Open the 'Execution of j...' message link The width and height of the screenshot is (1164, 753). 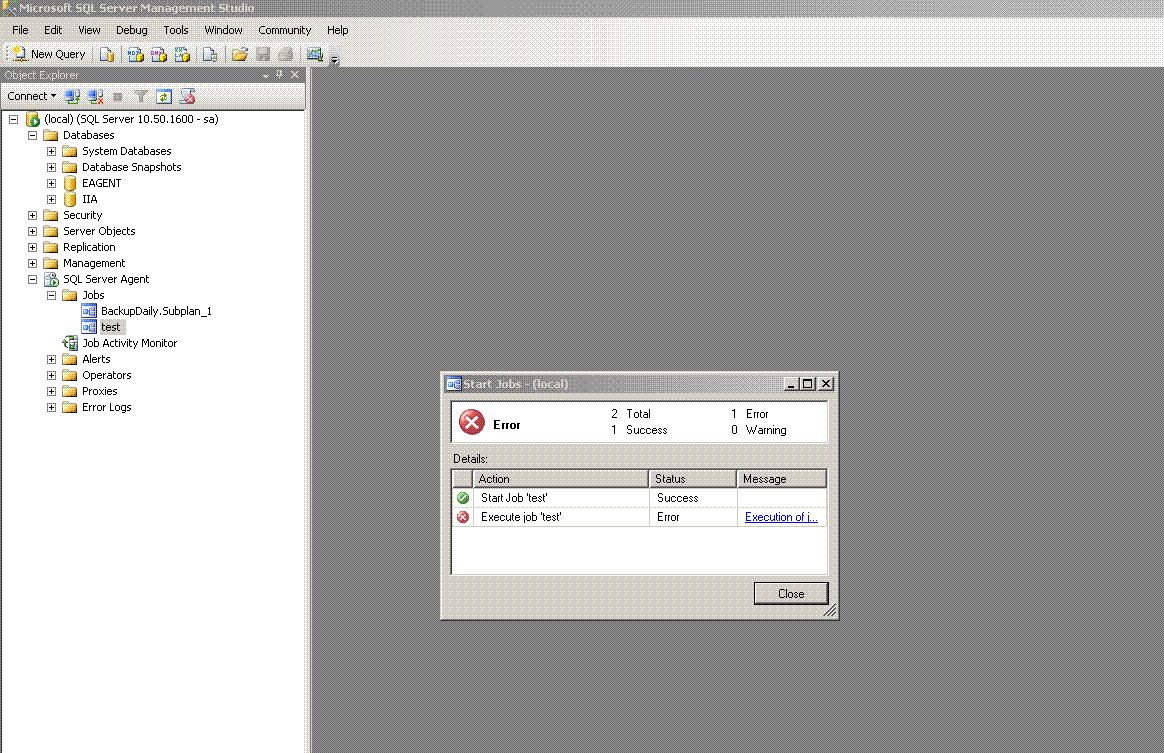click(781, 517)
